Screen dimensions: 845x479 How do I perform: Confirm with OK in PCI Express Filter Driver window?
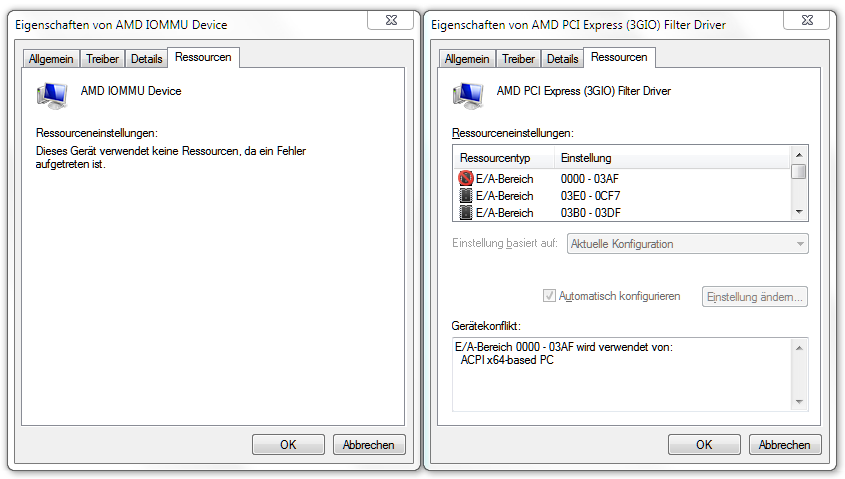click(704, 445)
